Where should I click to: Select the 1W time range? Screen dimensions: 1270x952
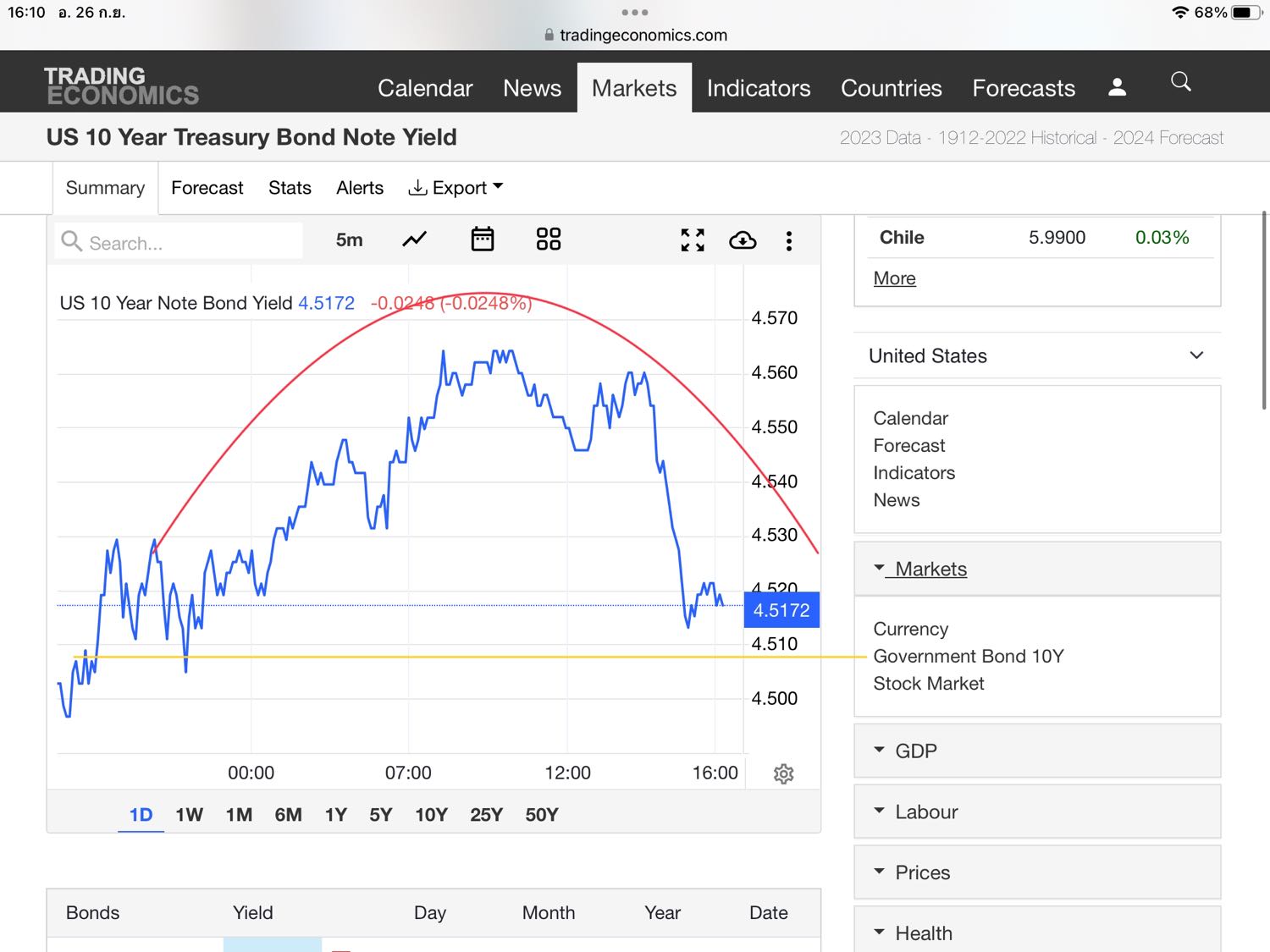(189, 815)
